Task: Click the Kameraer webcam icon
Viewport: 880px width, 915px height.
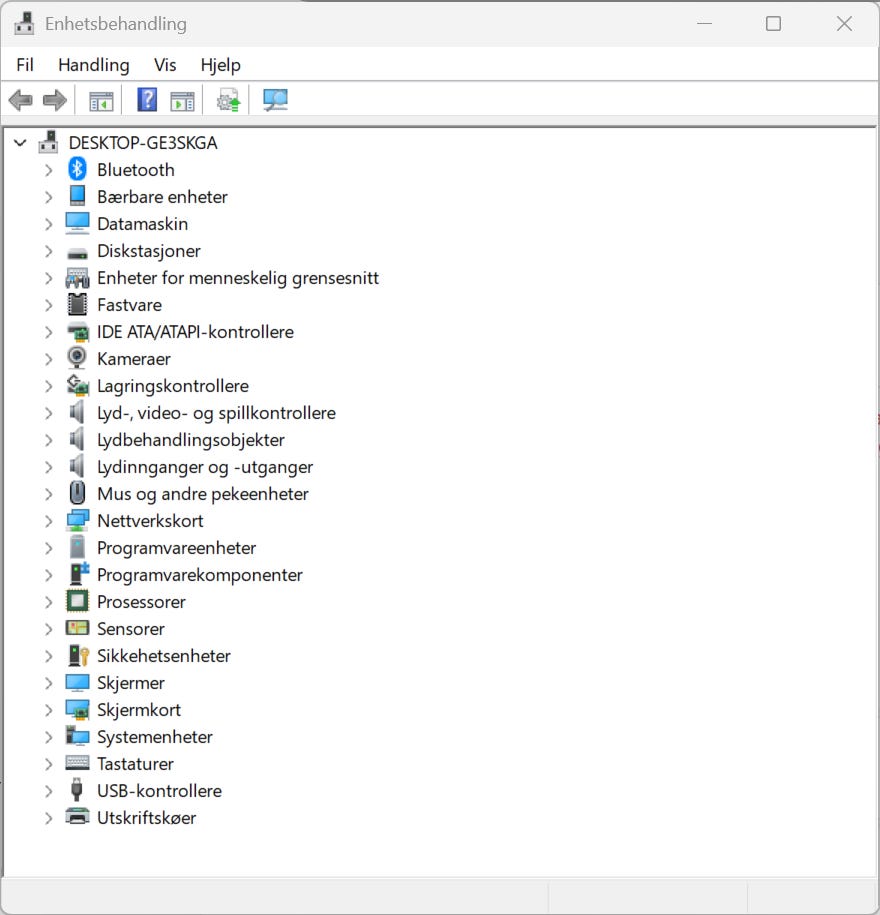Action: [77, 358]
